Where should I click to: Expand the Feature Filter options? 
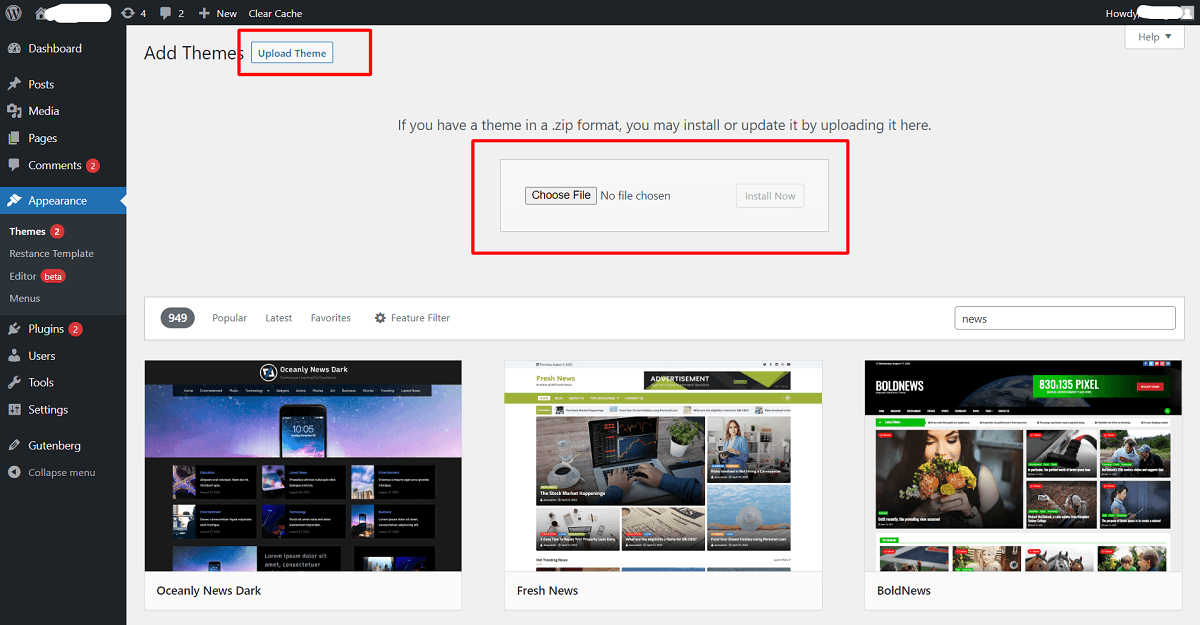[412, 317]
